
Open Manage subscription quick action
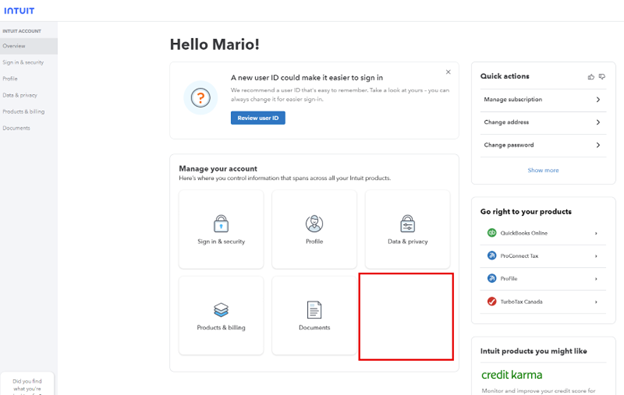[x=543, y=99]
